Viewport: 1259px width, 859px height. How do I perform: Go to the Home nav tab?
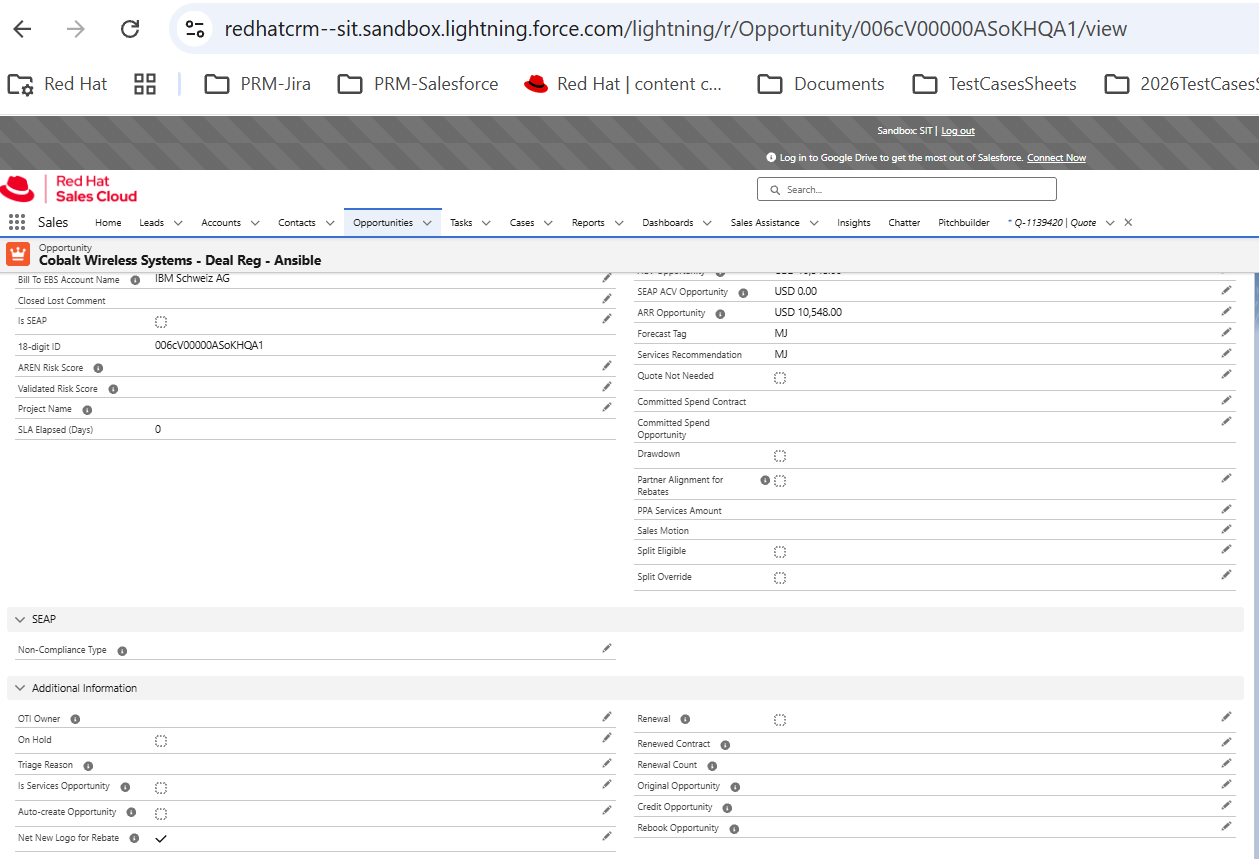108,223
